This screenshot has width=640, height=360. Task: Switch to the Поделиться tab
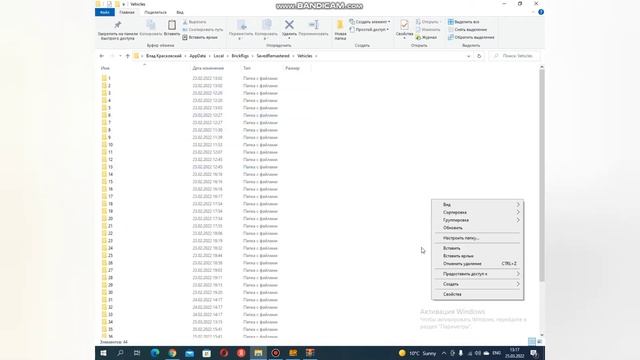156,12
